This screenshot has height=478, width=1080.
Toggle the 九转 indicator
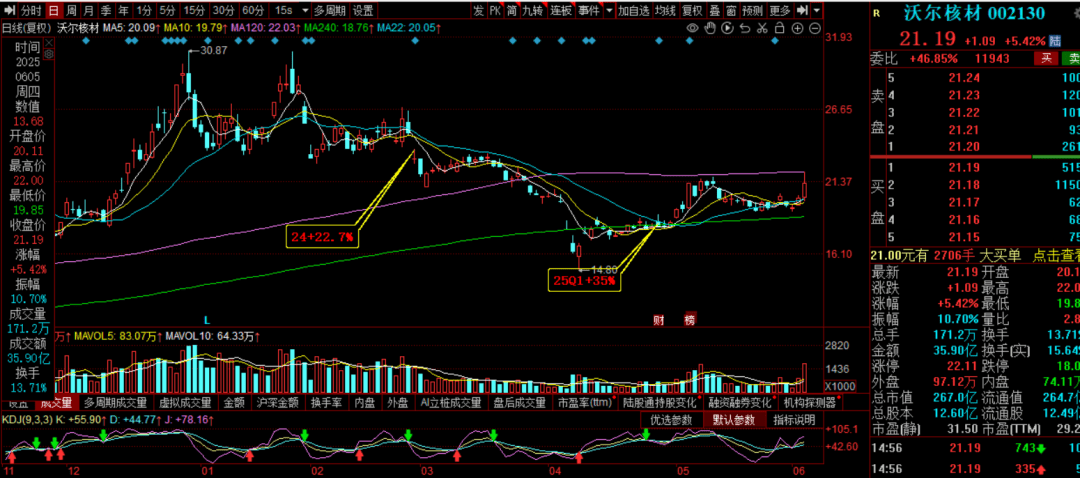coord(532,10)
